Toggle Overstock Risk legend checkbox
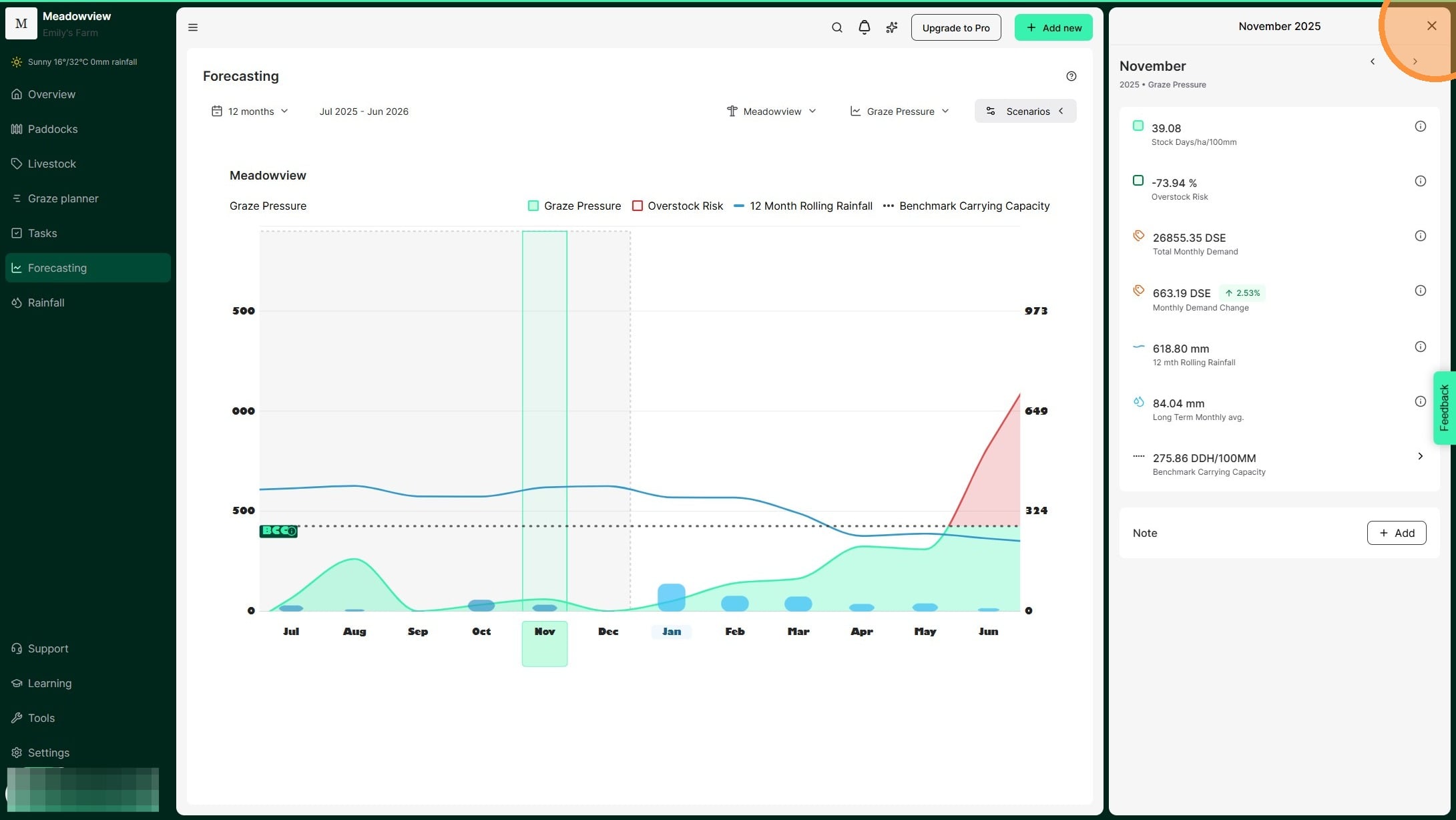The width and height of the screenshot is (1456, 820). (x=638, y=206)
